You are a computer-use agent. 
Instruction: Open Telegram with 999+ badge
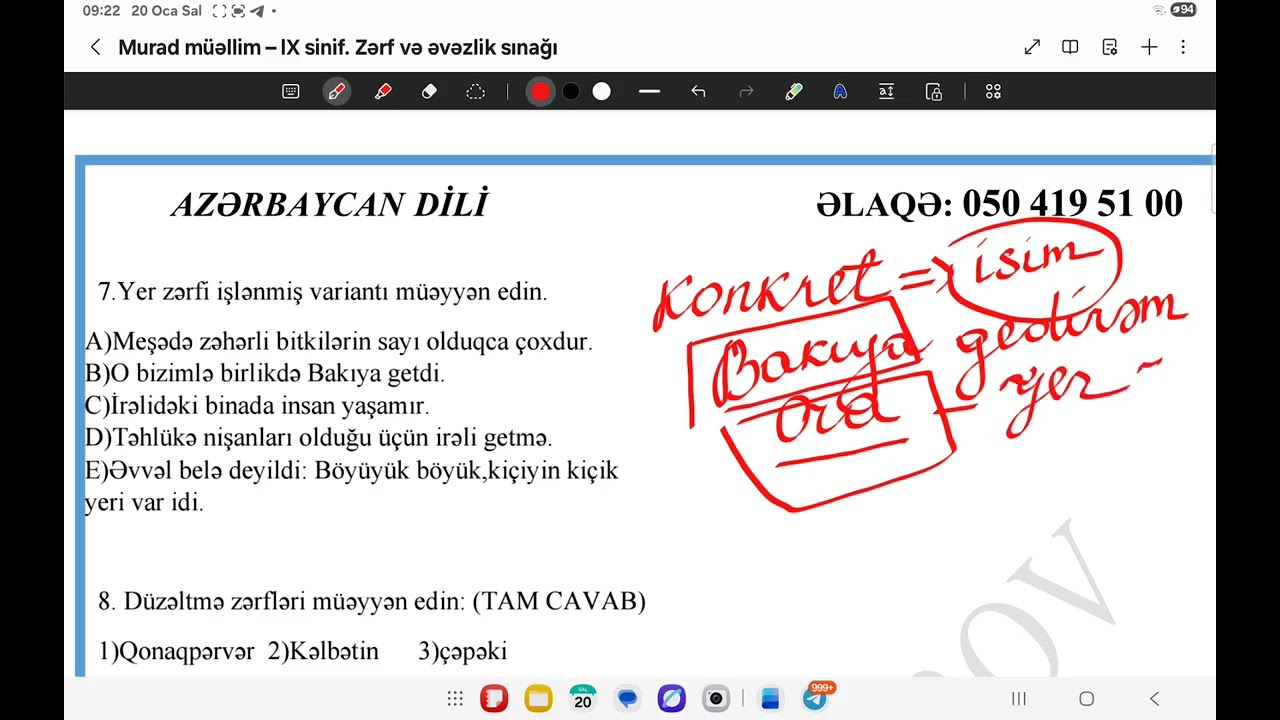[x=816, y=697]
